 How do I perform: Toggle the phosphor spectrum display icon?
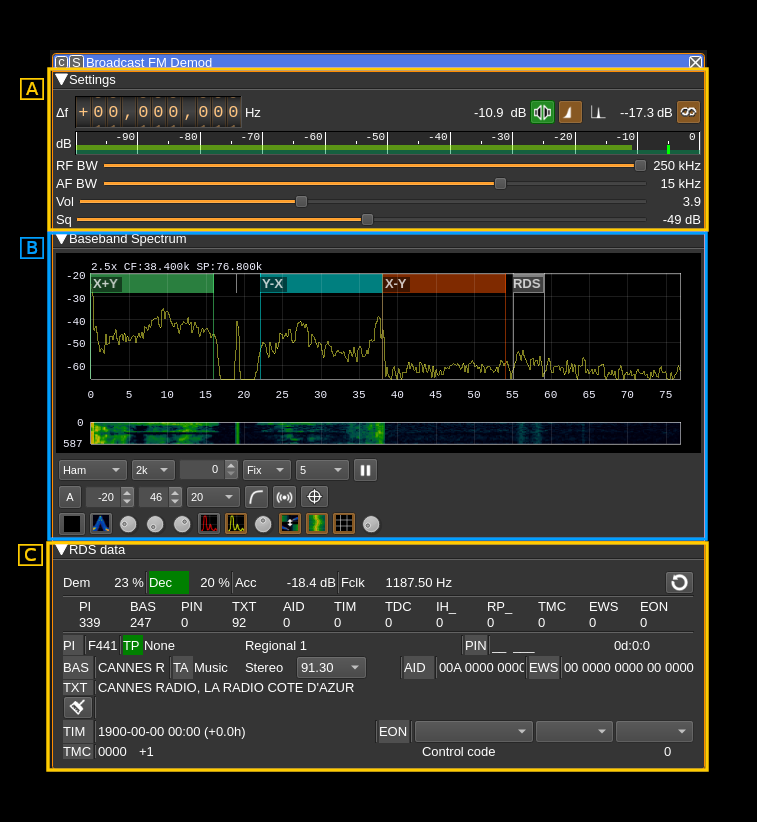coord(101,524)
